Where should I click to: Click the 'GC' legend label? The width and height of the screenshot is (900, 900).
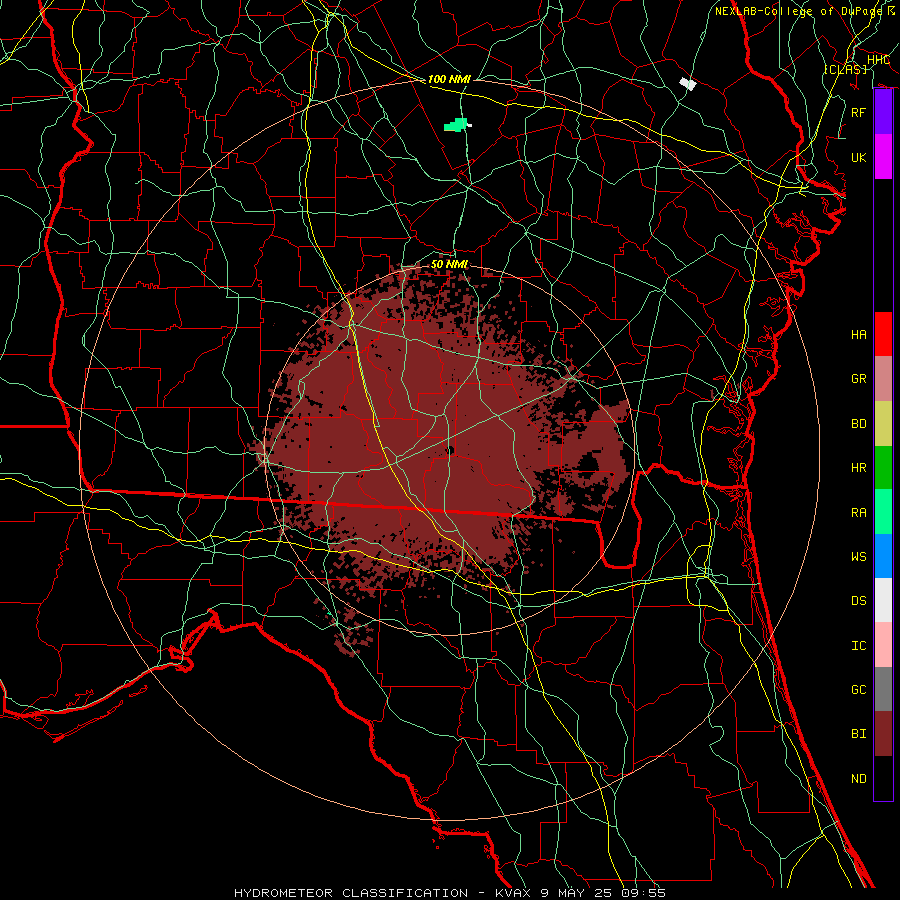(859, 690)
